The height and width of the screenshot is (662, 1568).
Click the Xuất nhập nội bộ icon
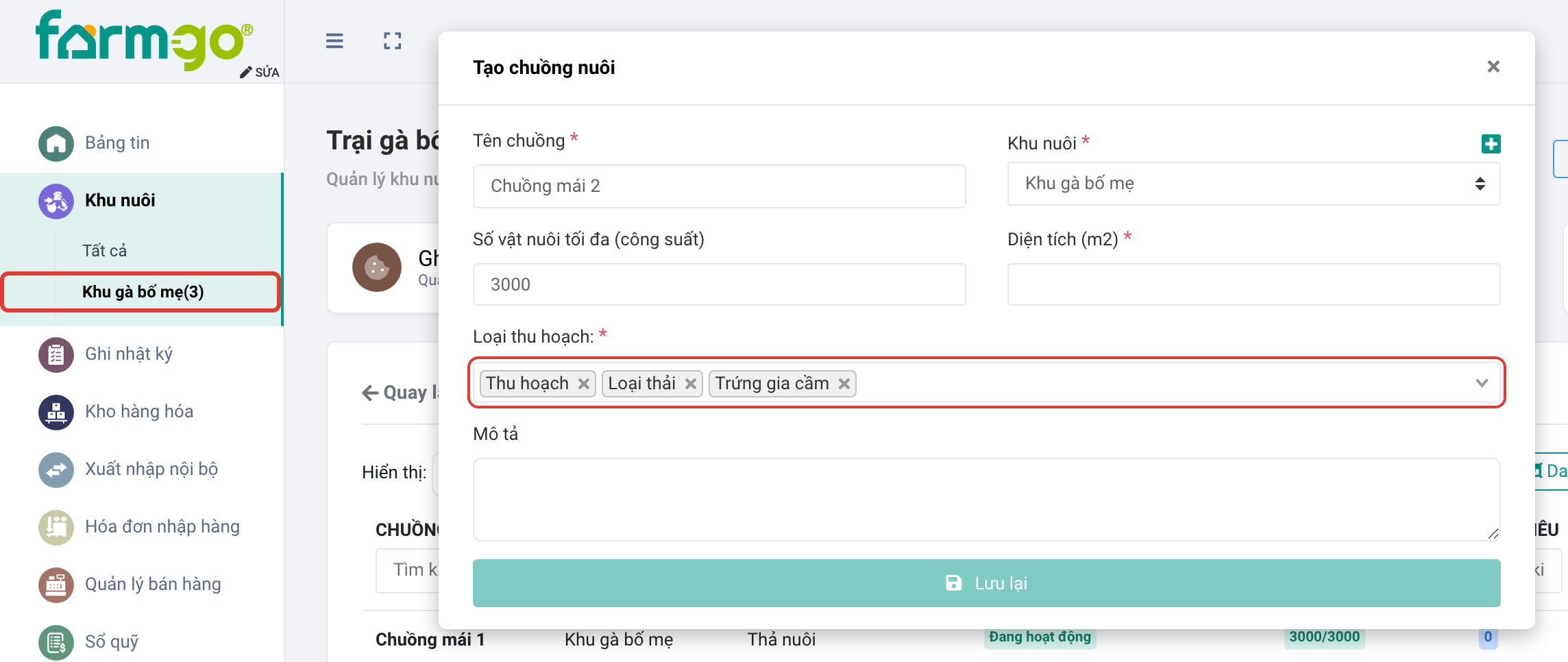tap(56, 469)
